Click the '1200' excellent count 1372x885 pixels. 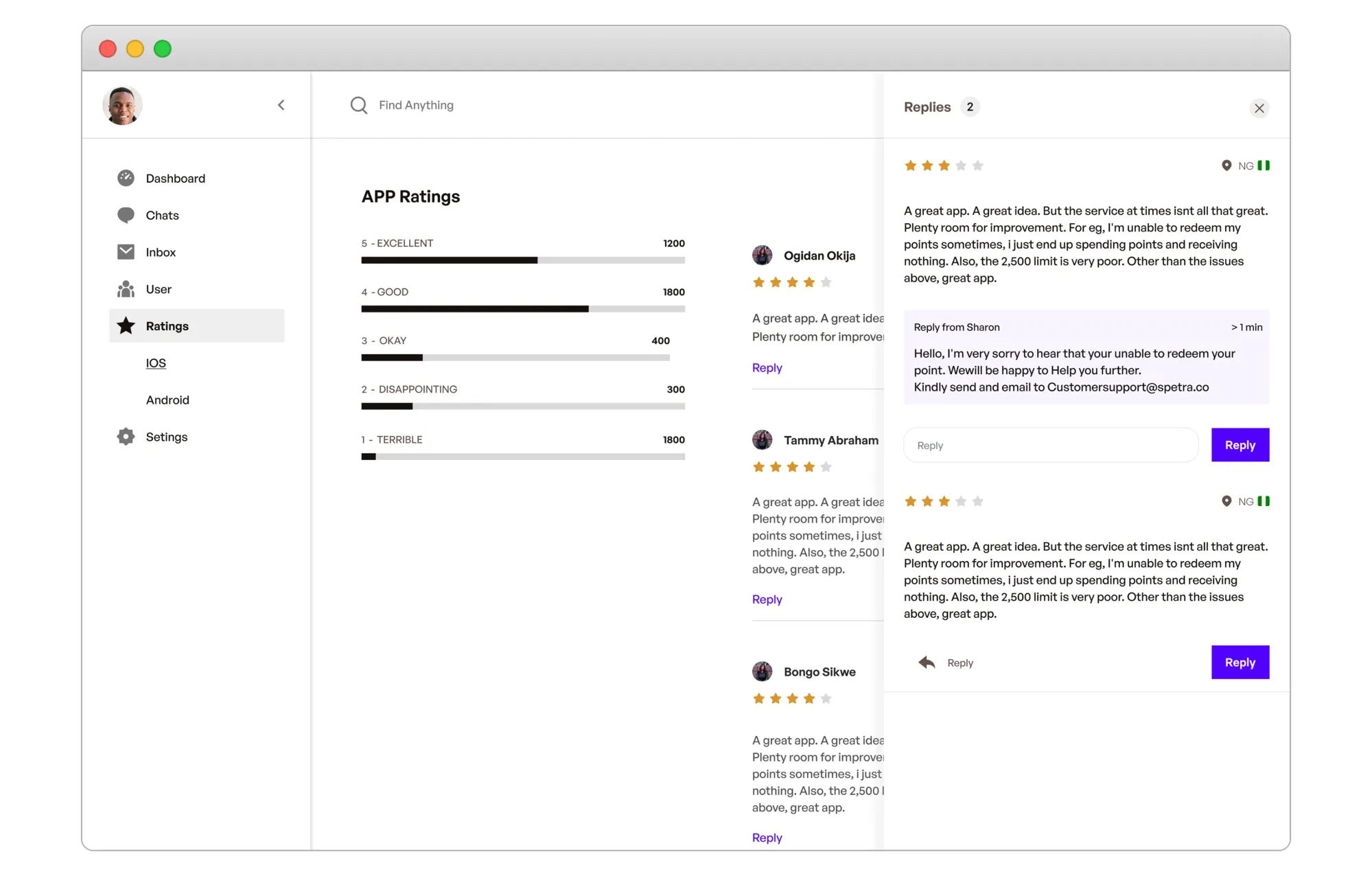(x=673, y=243)
